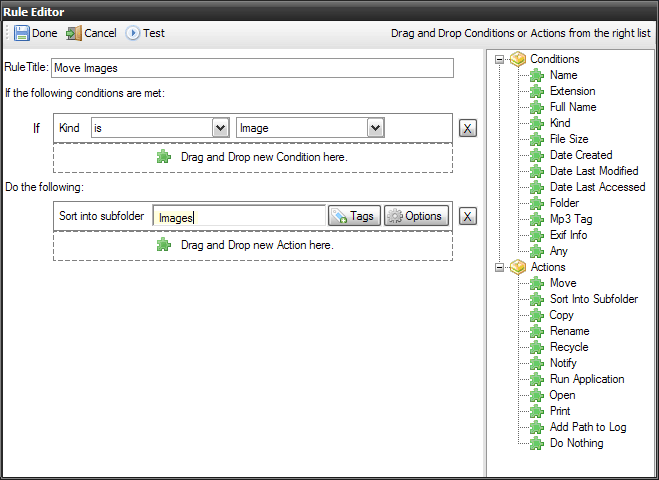Select the Open action in tree
This screenshot has height=480, width=659.
pyautogui.click(x=562, y=396)
